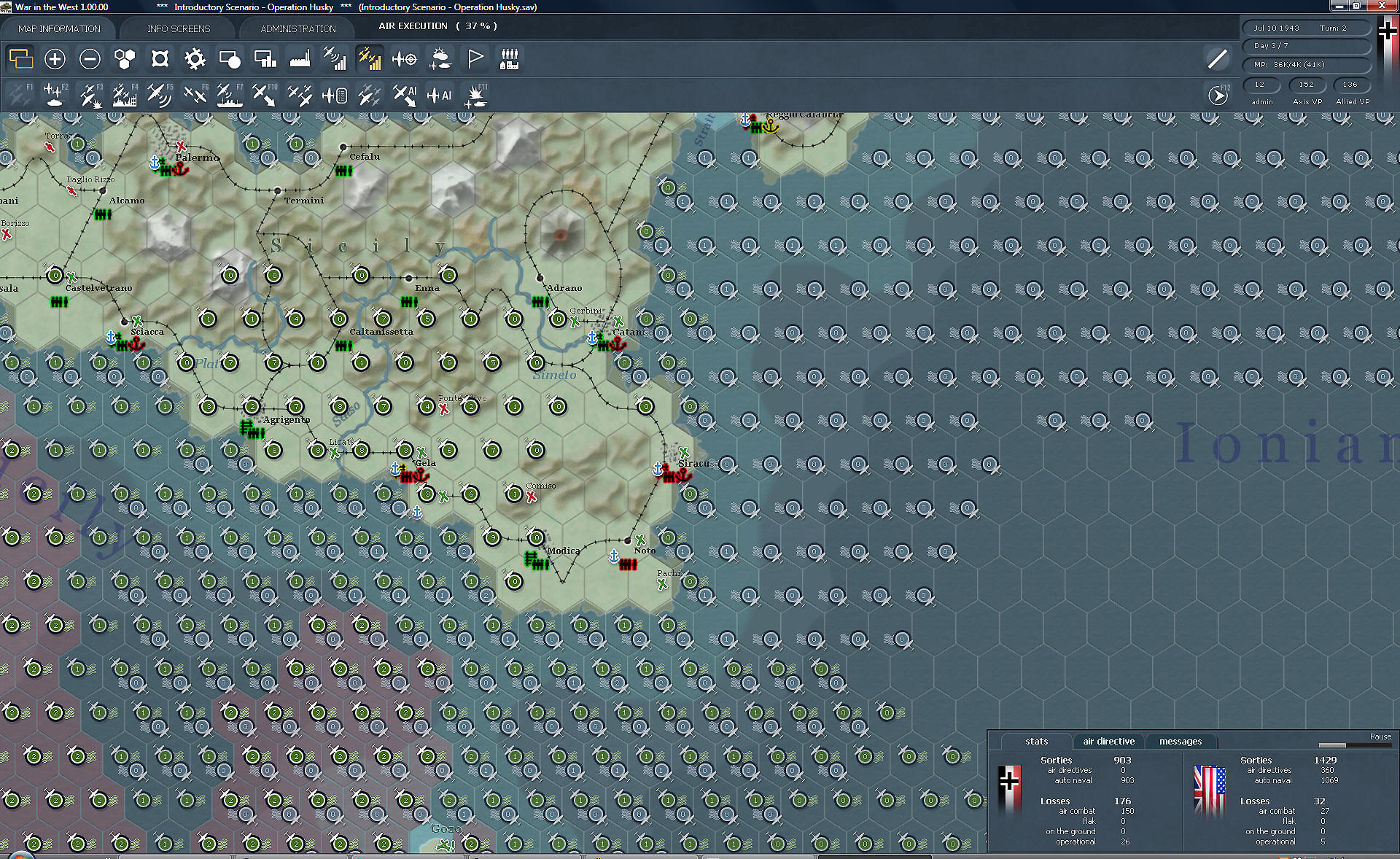1400x859 pixels.
Task: Click the Day 3 / 7 indicator
Action: click(x=1305, y=45)
